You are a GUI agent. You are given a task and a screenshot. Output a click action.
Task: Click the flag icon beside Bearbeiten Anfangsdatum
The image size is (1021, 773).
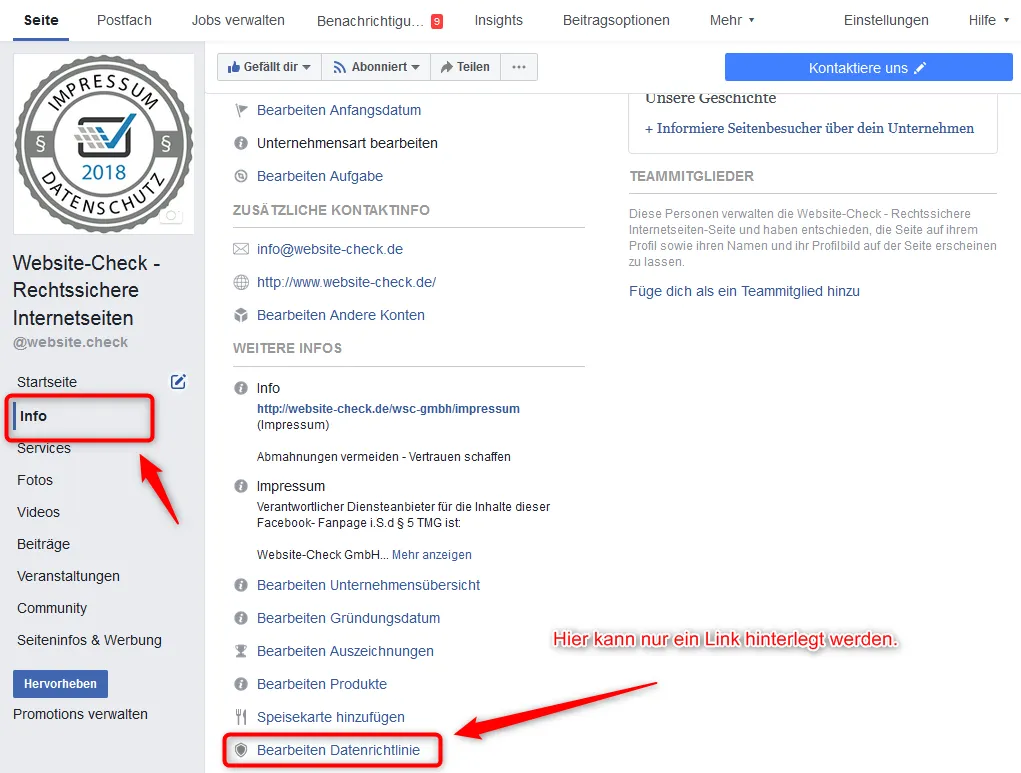click(x=240, y=110)
